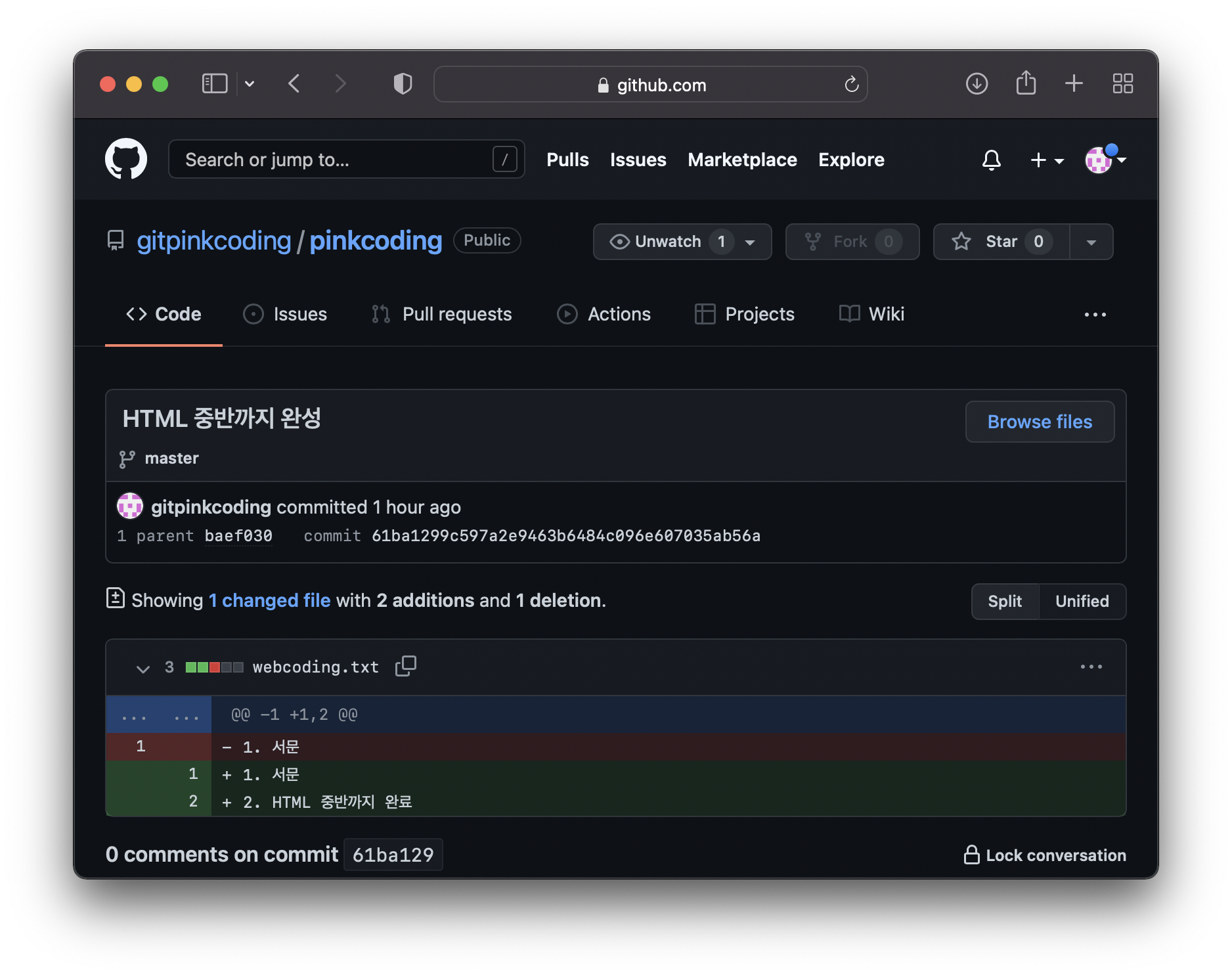Open parent commit baef030
Image resolution: width=1232 pixels, height=976 pixels.
pyautogui.click(x=238, y=536)
